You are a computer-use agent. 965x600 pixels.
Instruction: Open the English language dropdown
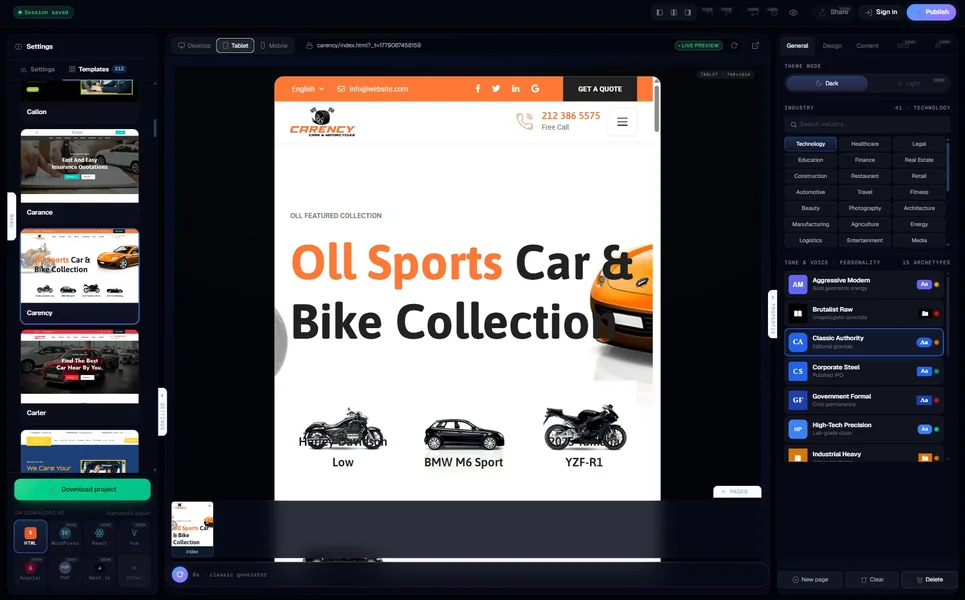tap(308, 89)
